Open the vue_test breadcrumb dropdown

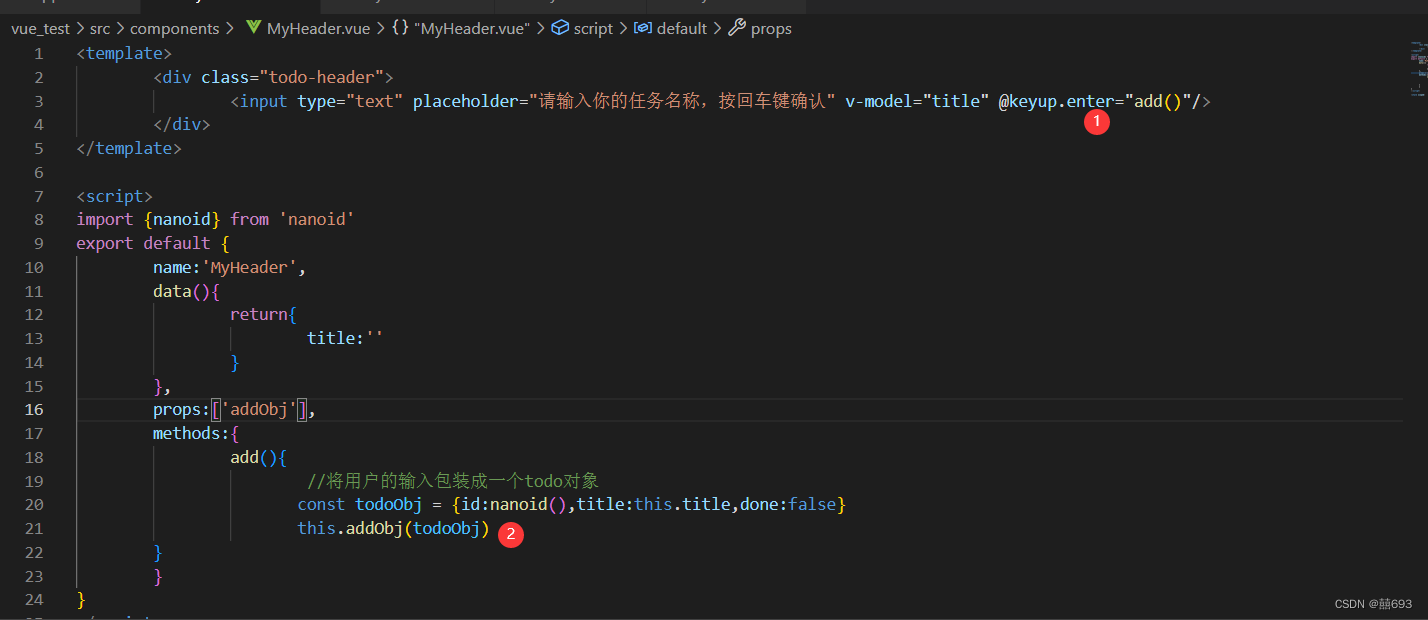point(40,28)
